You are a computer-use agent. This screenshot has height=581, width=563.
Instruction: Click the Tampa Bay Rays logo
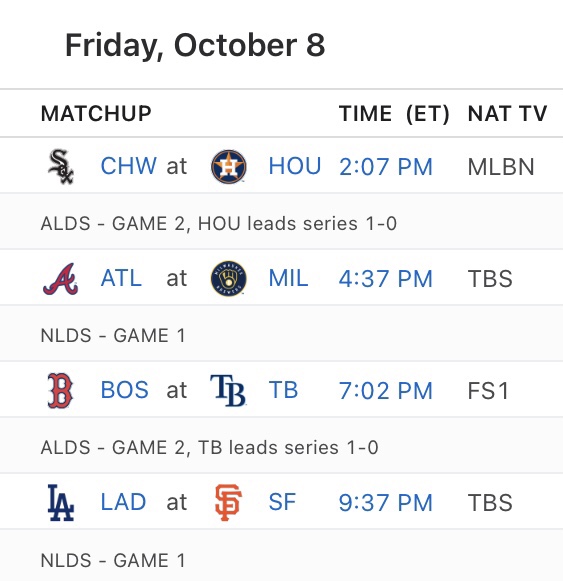coord(228,391)
